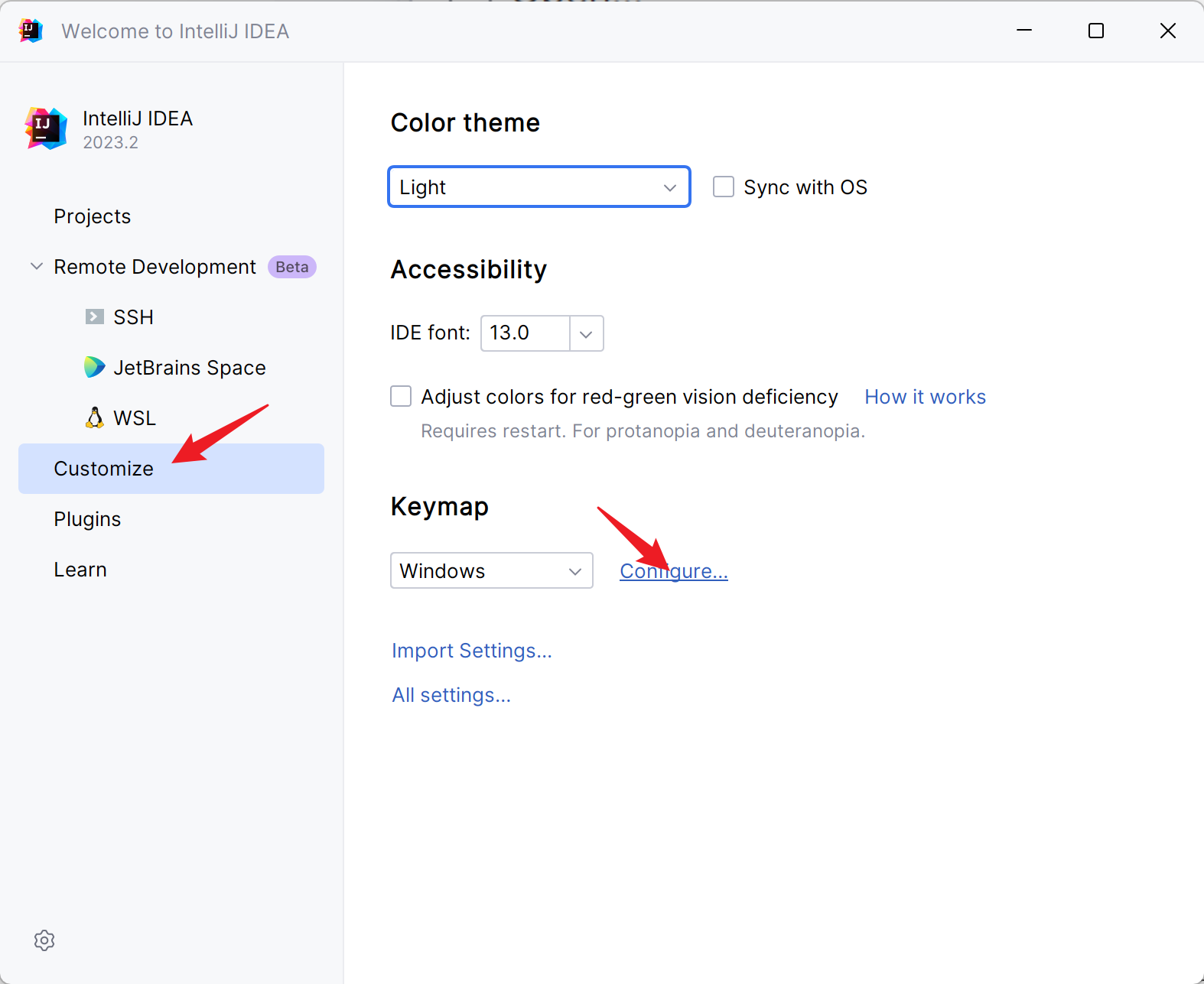Click the Keymap heading

[x=440, y=507]
